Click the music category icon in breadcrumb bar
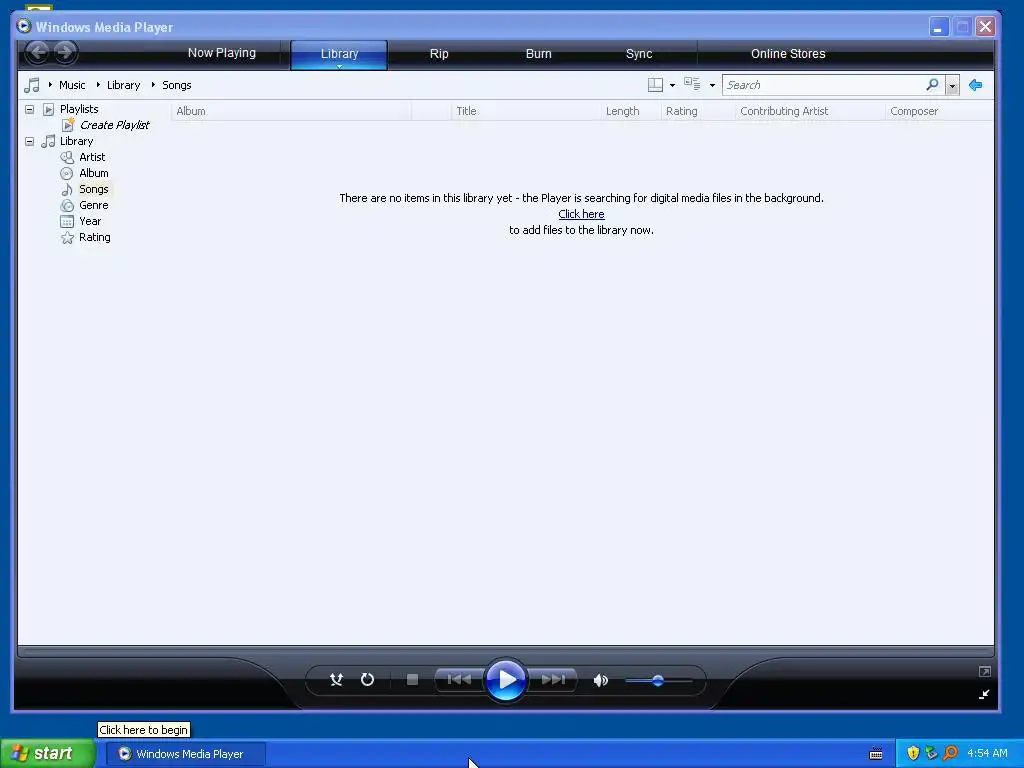The height and width of the screenshot is (768, 1024). 32,85
